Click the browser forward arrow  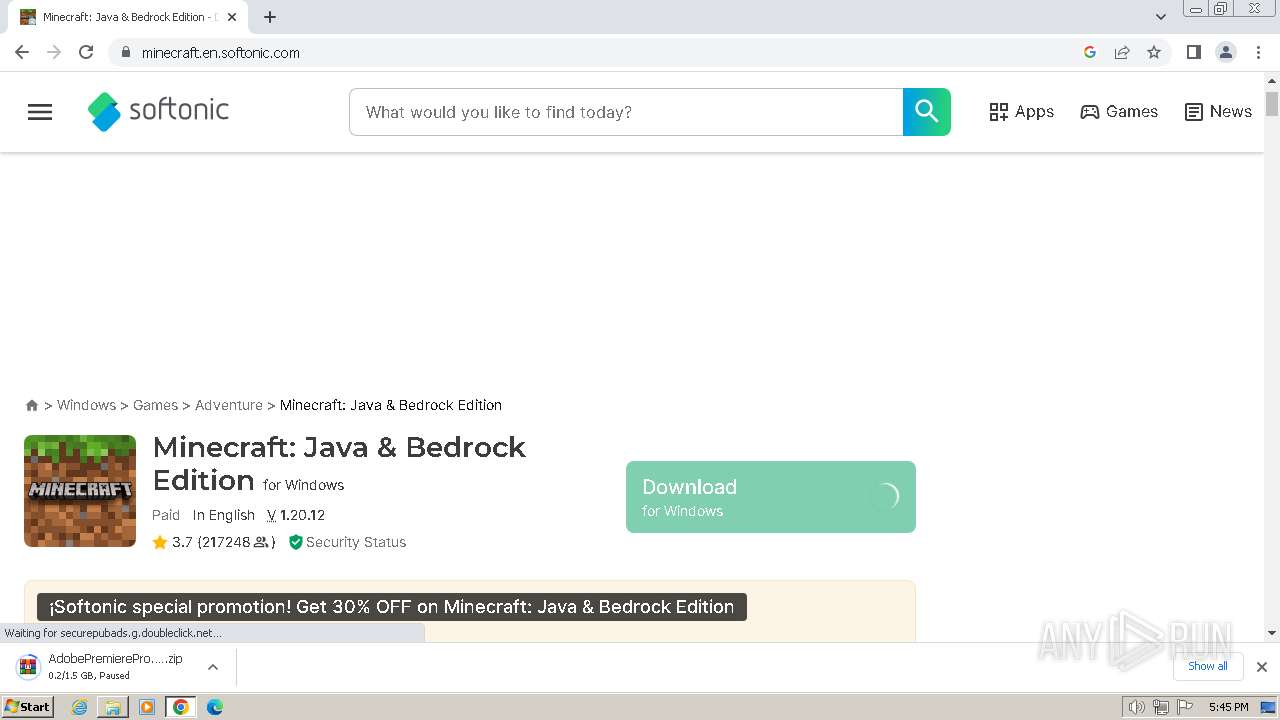coord(54,52)
